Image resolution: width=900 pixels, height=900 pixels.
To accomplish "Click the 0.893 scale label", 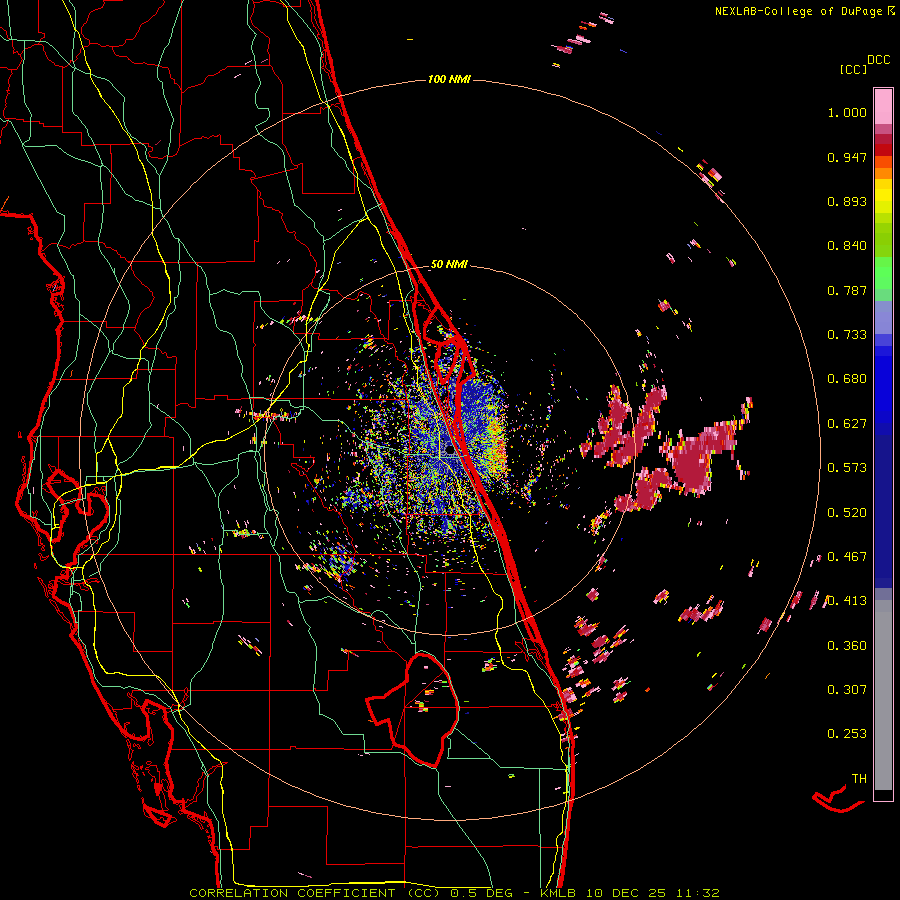I will pyautogui.click(x=847, y=201).
